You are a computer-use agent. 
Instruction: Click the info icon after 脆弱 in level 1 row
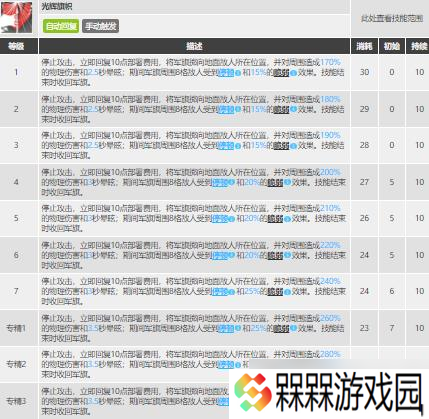[x=293, y=73]
